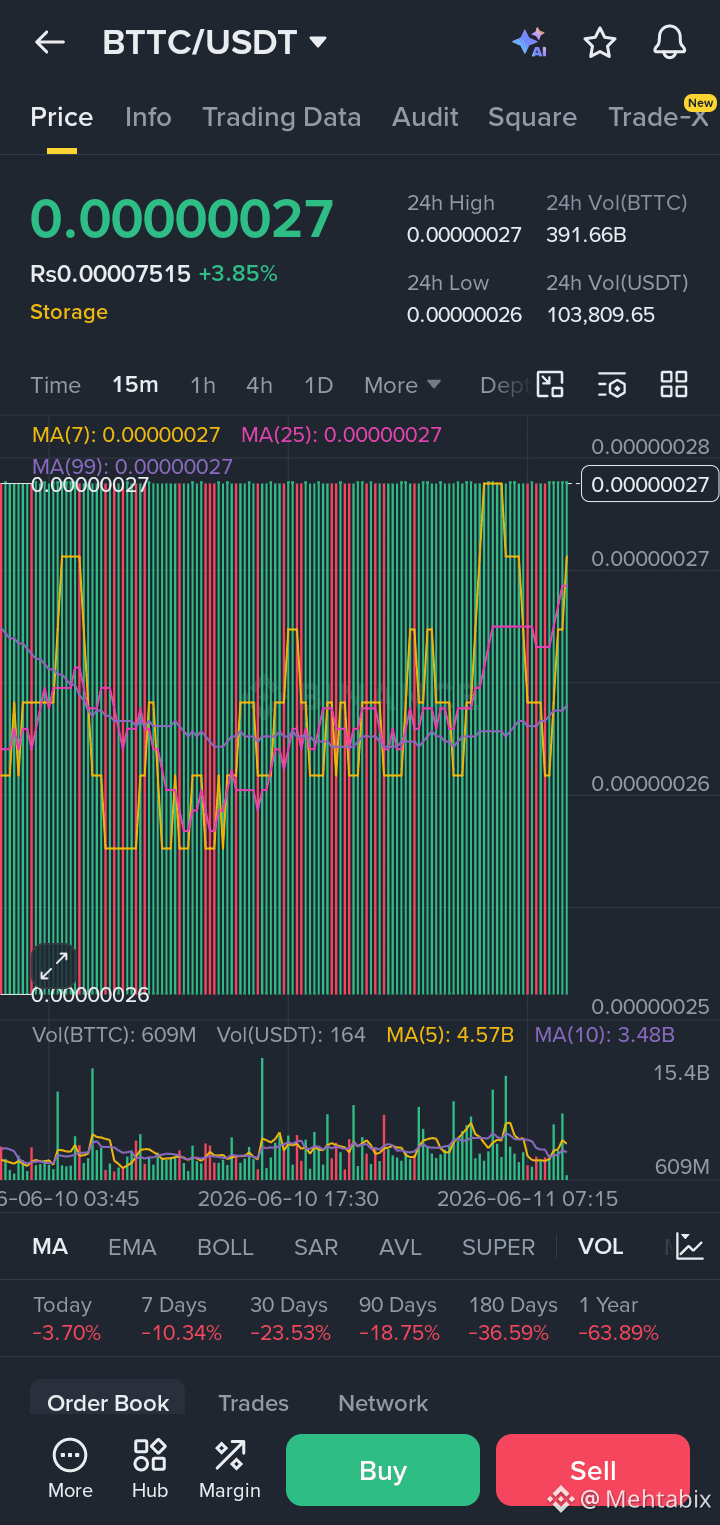Image resolution: width=720 pixels, height=1525 pixels.
Task: Switch to Trades section
Action: click(x=254, y=1403)
